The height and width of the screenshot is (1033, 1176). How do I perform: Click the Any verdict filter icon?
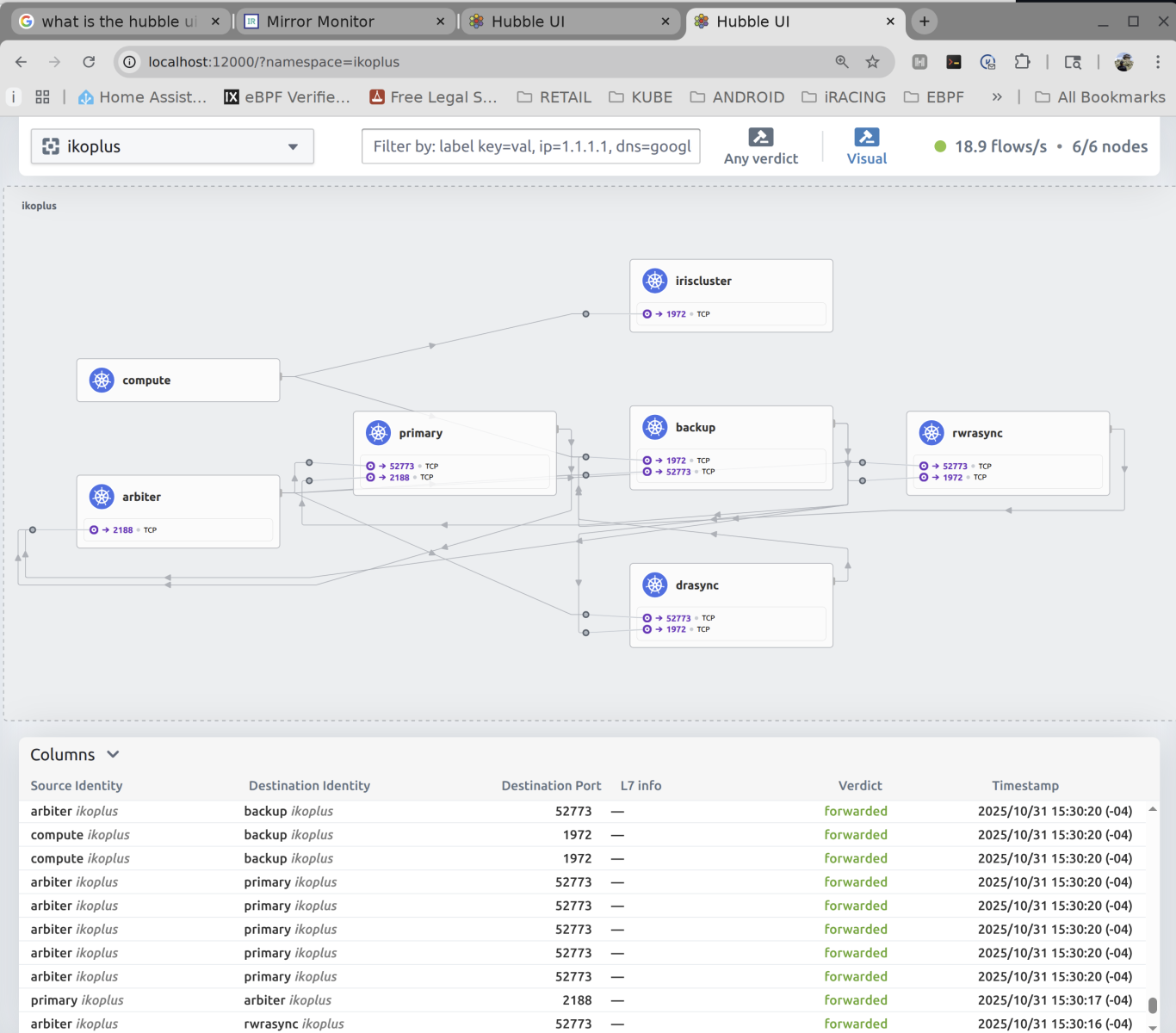coord(761,137)
